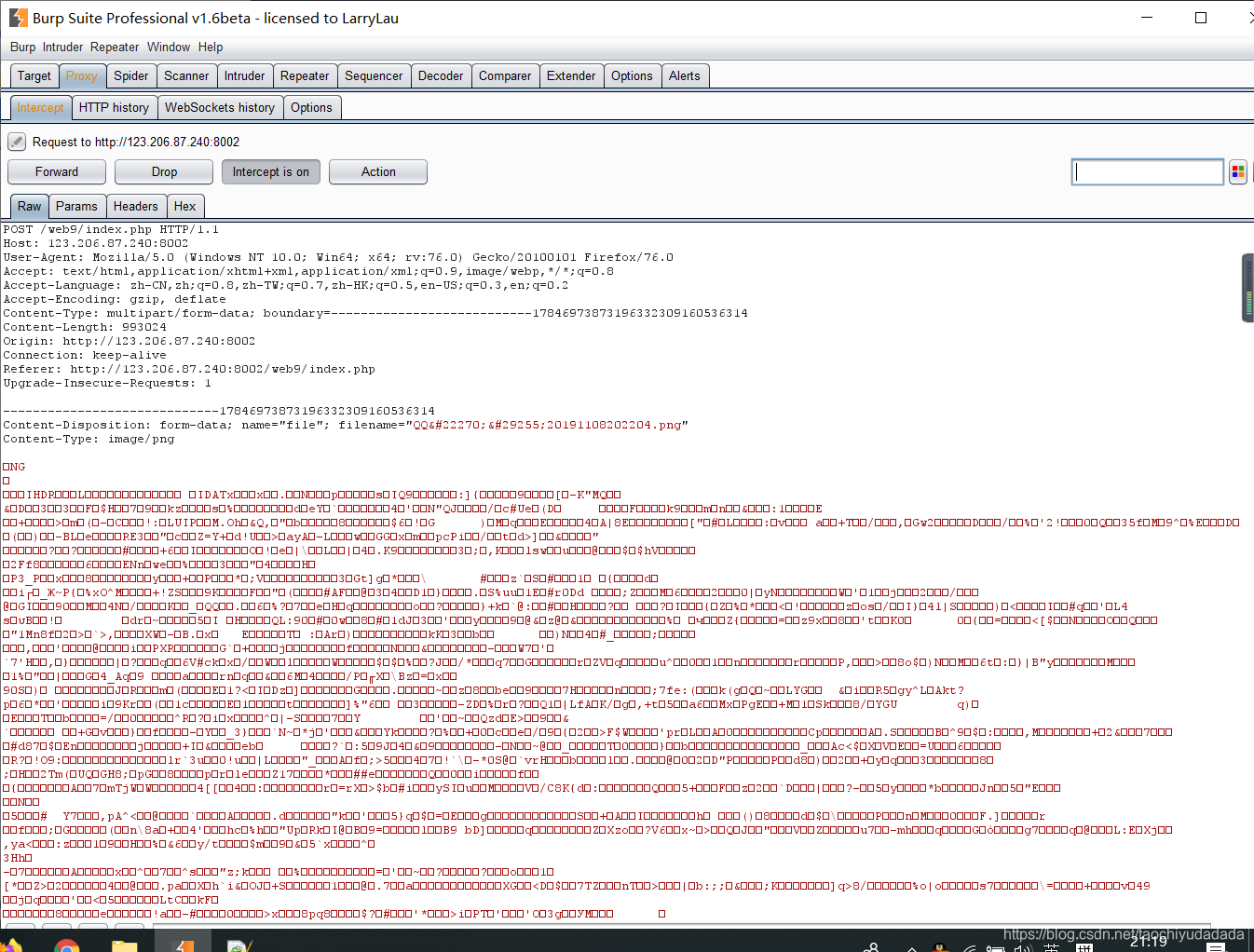Image resolution: width=1254 pixels, height=952 pixels.
Task: Switch to the Intruder tool tab
Action: (x=245, y=76)
